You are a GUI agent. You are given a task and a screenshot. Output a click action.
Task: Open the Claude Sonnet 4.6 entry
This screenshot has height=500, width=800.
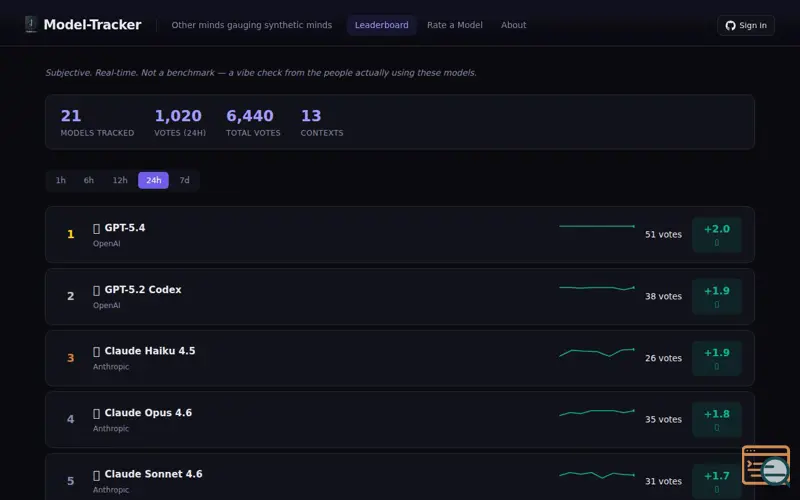(399, 477)
